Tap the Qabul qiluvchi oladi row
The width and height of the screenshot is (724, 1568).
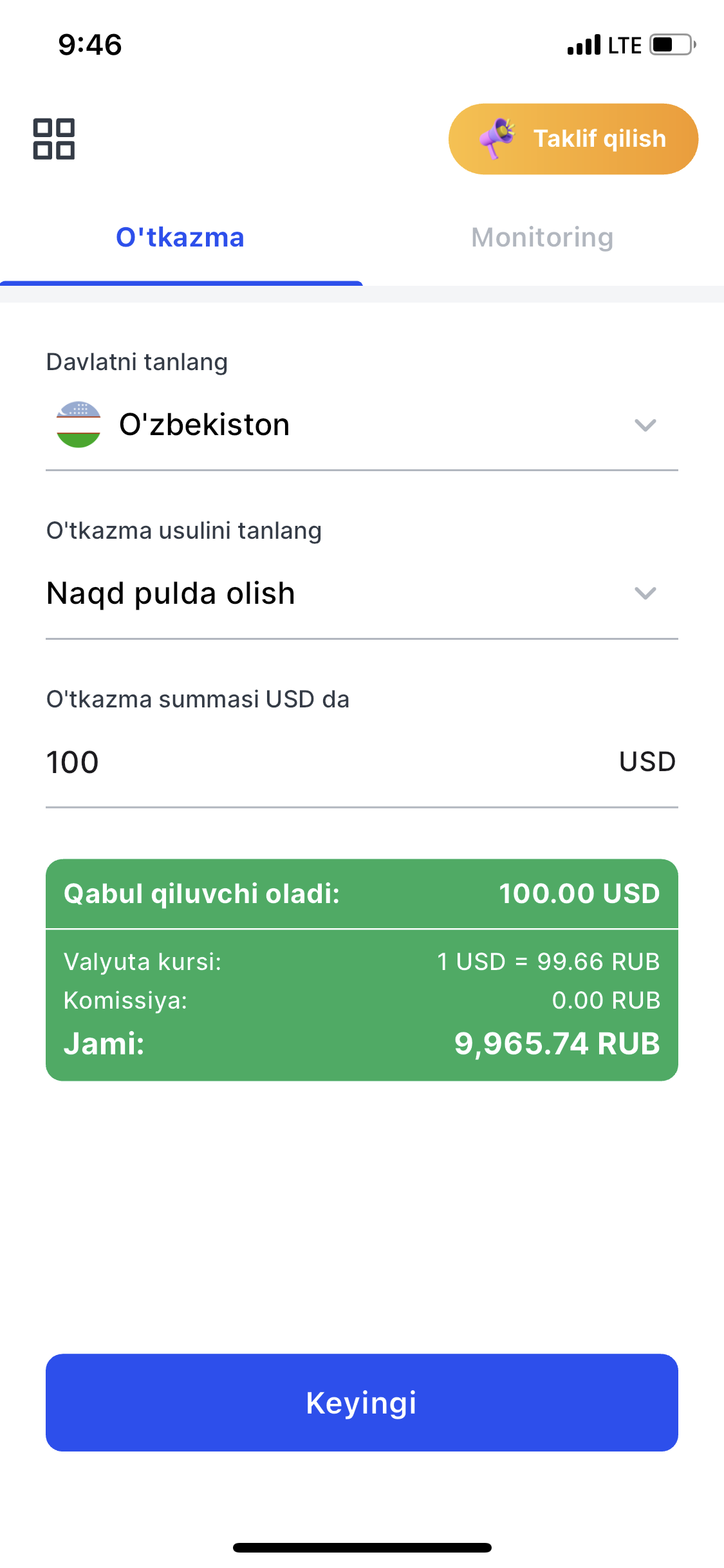(362, 893)
